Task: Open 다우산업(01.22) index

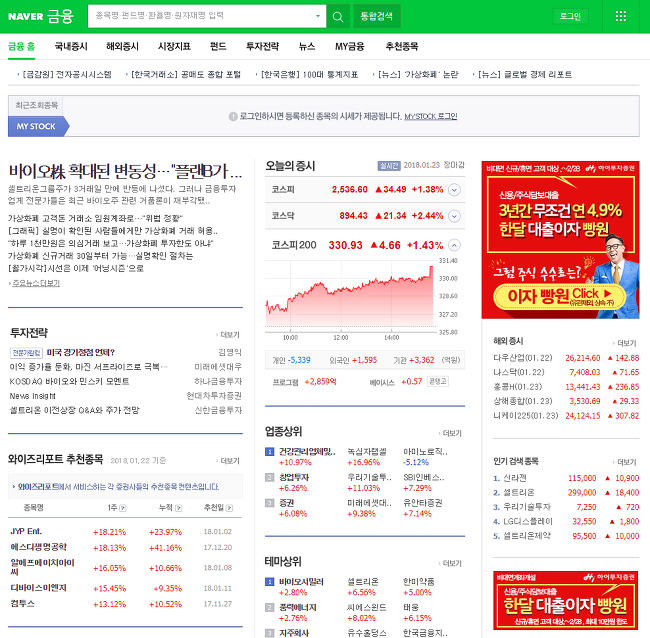Action: tap(523, 358)
